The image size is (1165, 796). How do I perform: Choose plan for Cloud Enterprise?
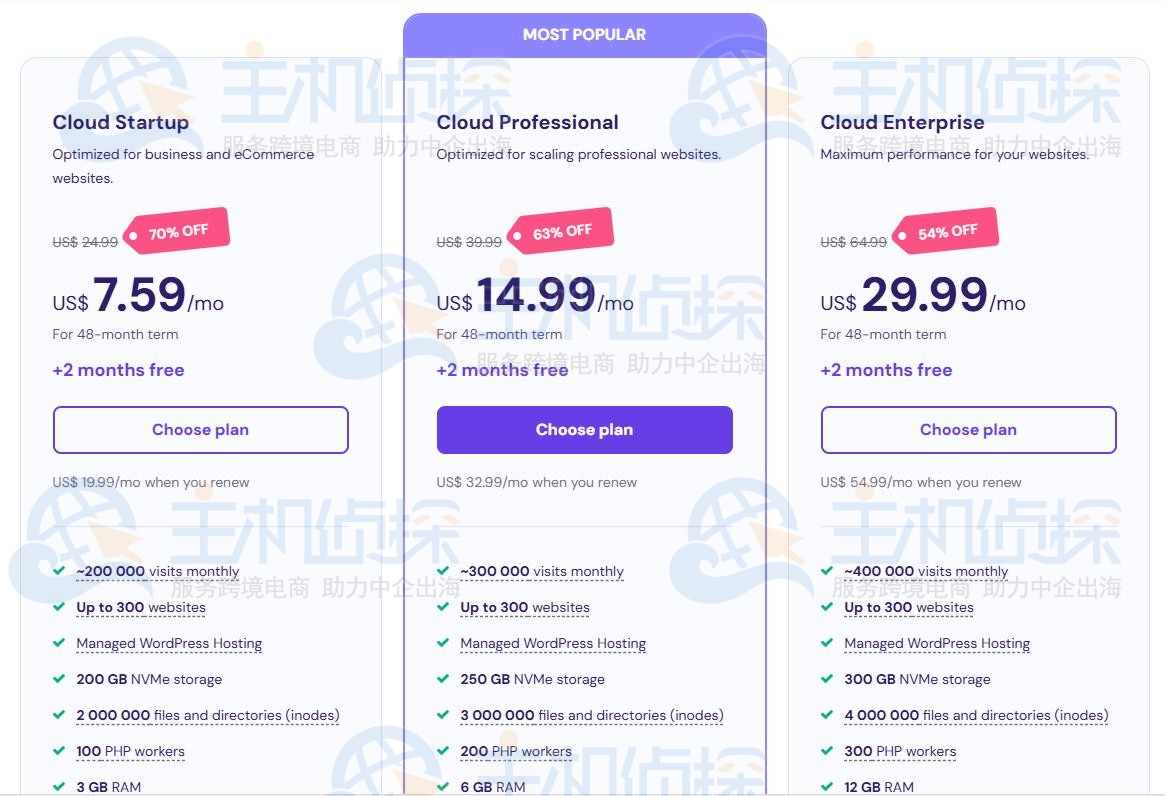click(x=968, y=429)
